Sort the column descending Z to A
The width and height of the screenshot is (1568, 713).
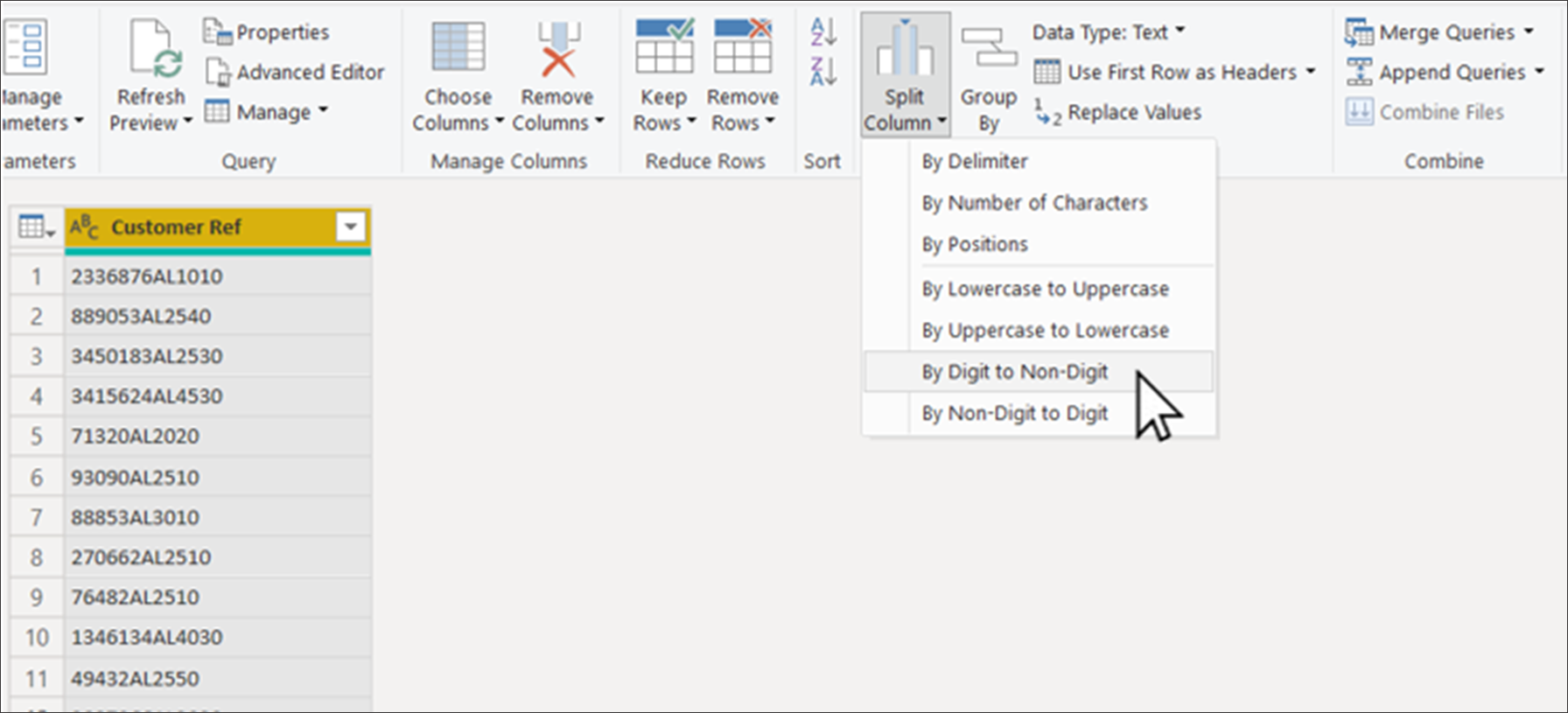[x=822, y=72]
